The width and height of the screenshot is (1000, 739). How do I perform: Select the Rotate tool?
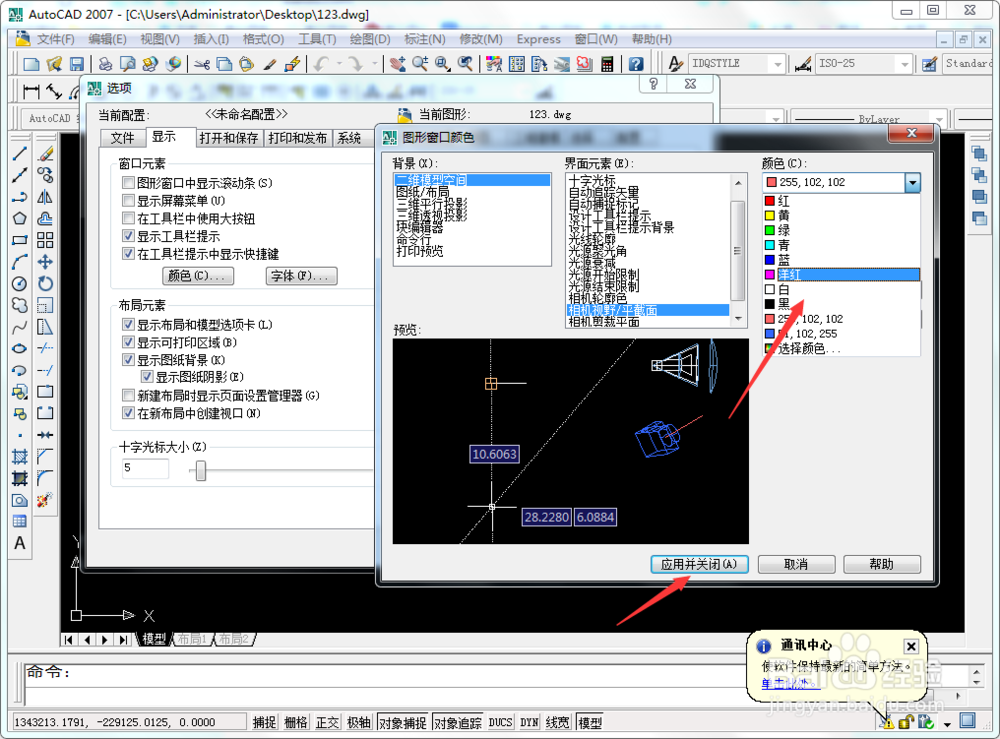pos(44,282)
